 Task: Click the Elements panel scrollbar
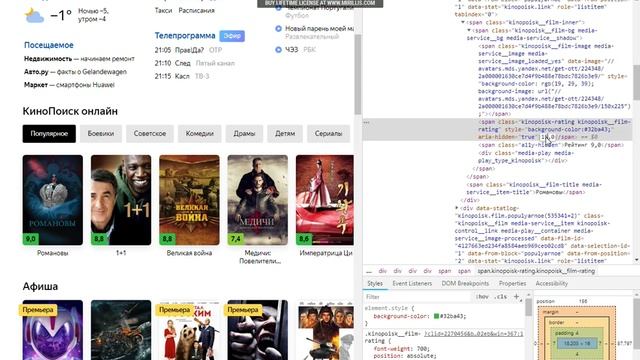pos(636,82)
